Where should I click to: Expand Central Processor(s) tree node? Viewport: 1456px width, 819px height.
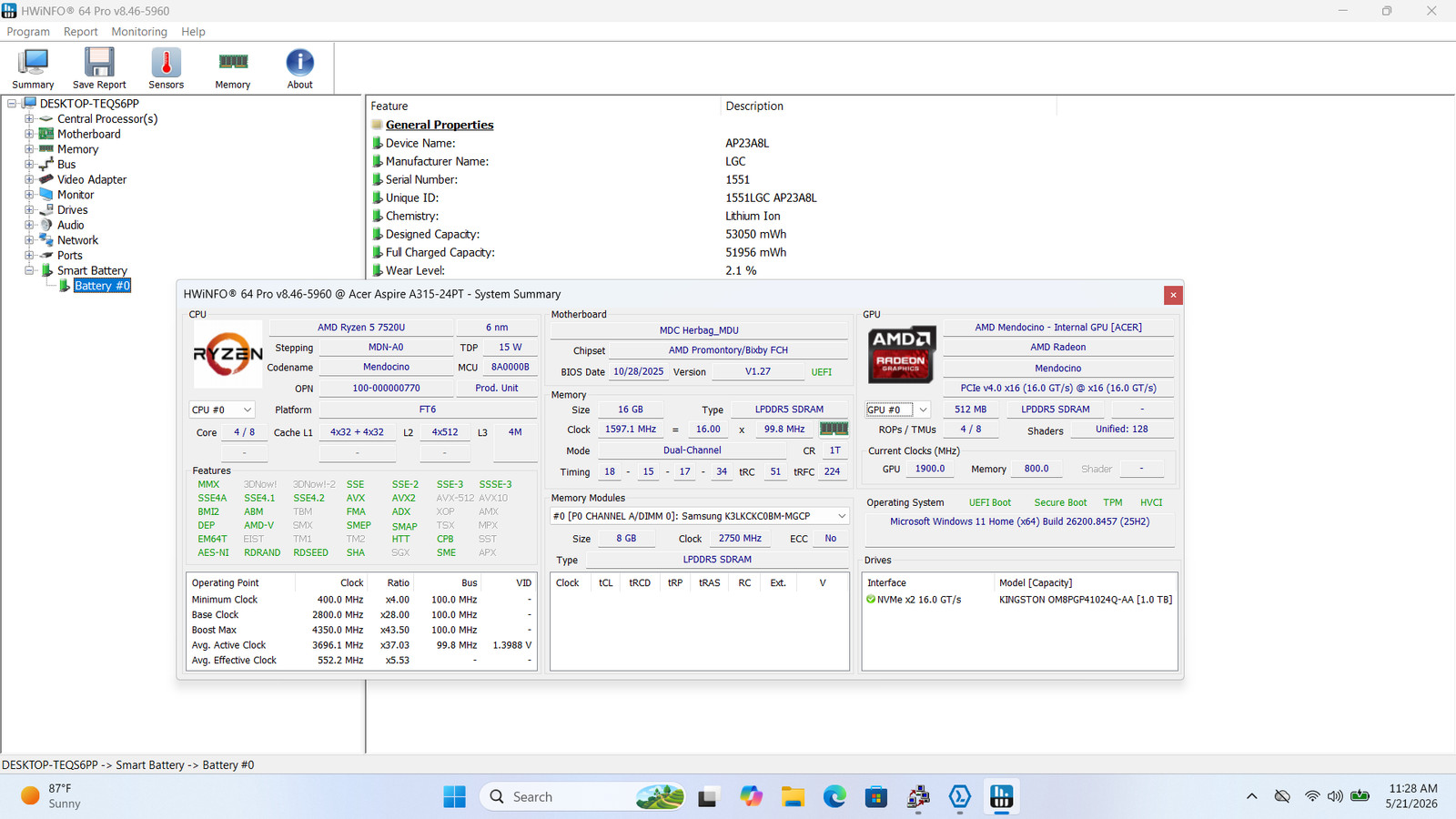(29, 119)
